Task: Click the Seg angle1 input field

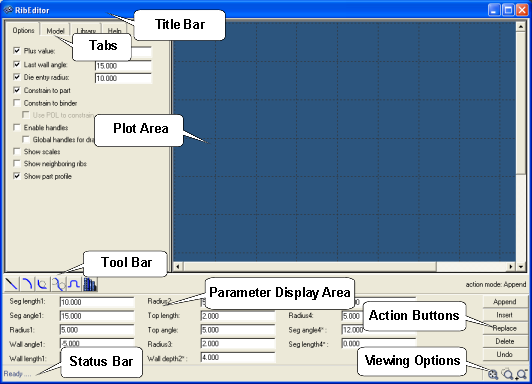Action: (x=97, y=316)
